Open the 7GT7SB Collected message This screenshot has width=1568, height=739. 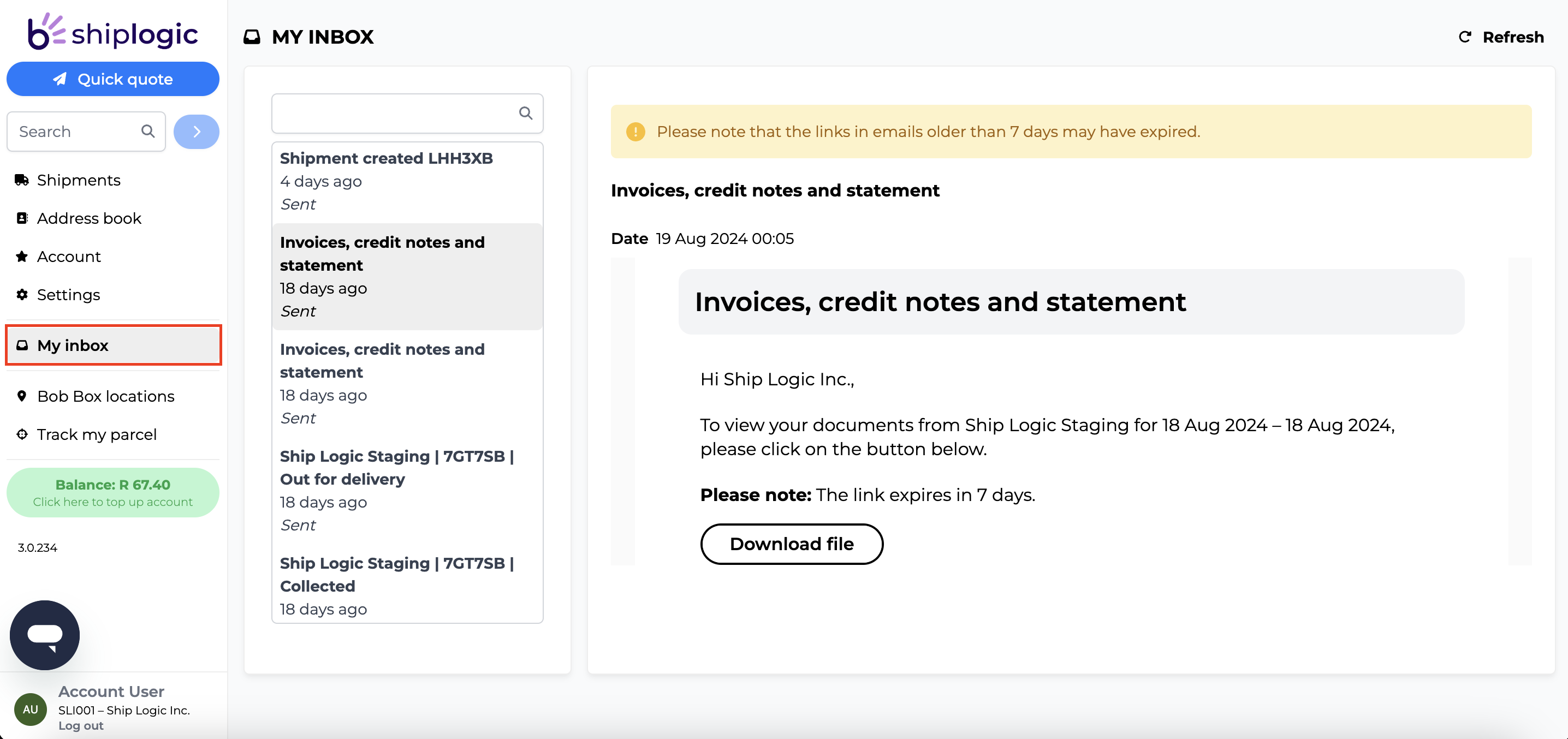(x=407, y=586)
